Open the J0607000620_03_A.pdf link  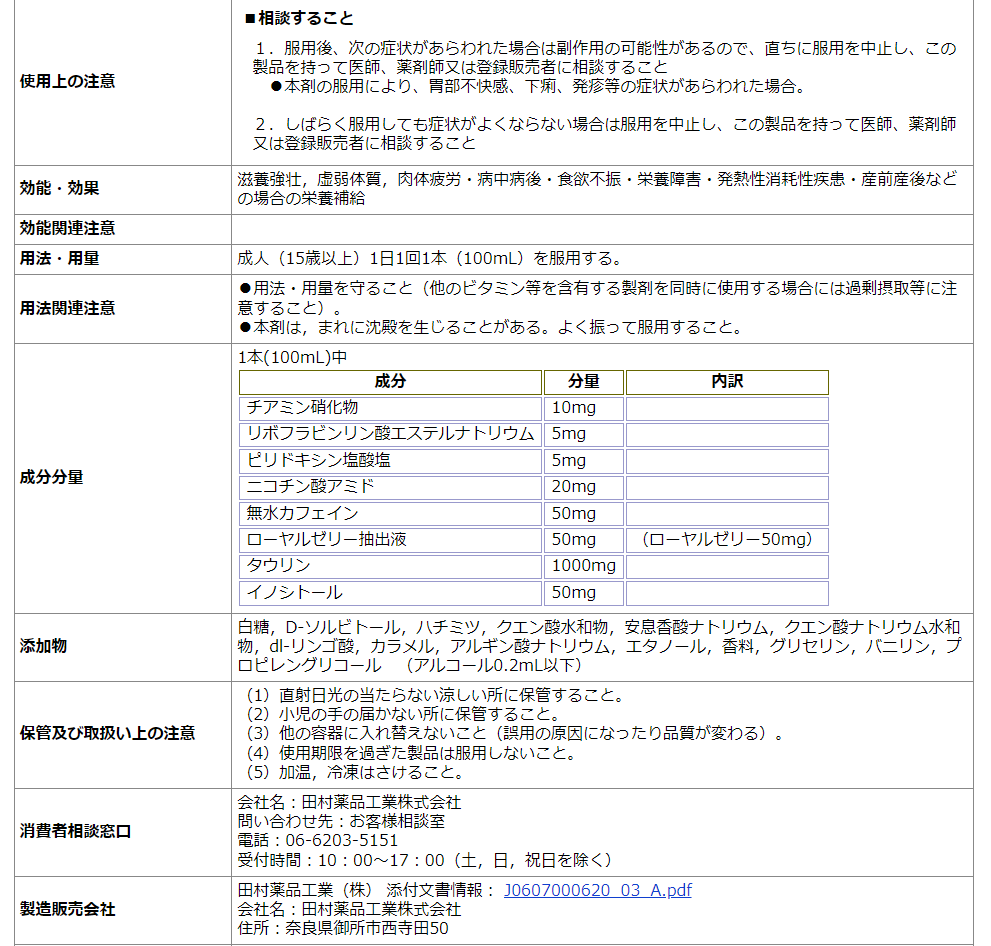[597, 890]
